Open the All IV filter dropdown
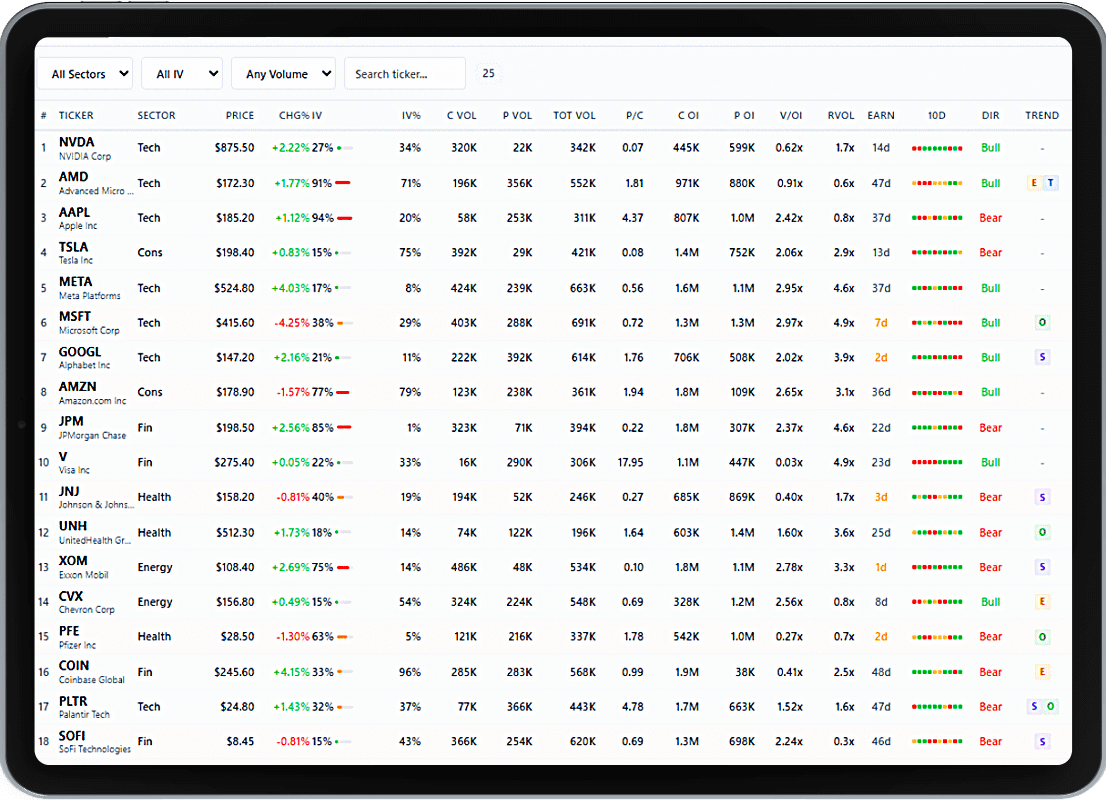Image resolution: width=1106 pixels, height=800 pixels. 181,73
